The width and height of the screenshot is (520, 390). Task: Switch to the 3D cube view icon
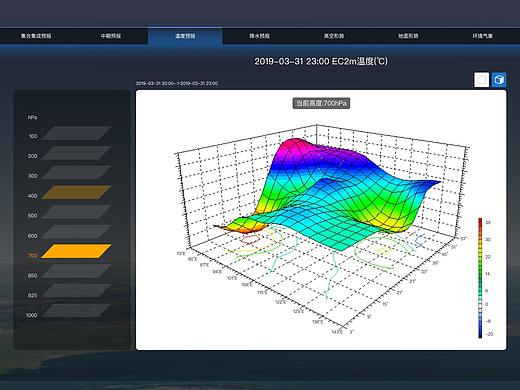point(499,80)
